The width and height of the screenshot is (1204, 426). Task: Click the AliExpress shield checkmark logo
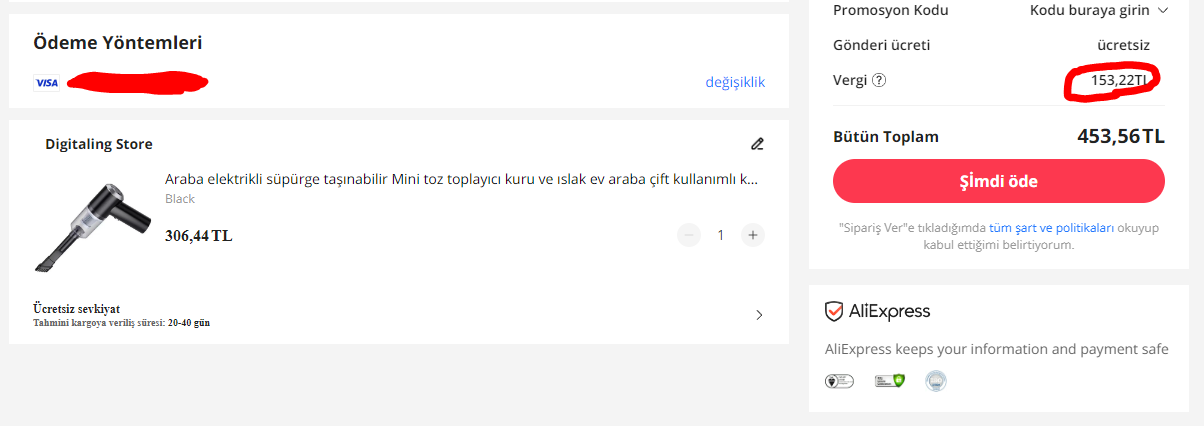click(834, 311)
